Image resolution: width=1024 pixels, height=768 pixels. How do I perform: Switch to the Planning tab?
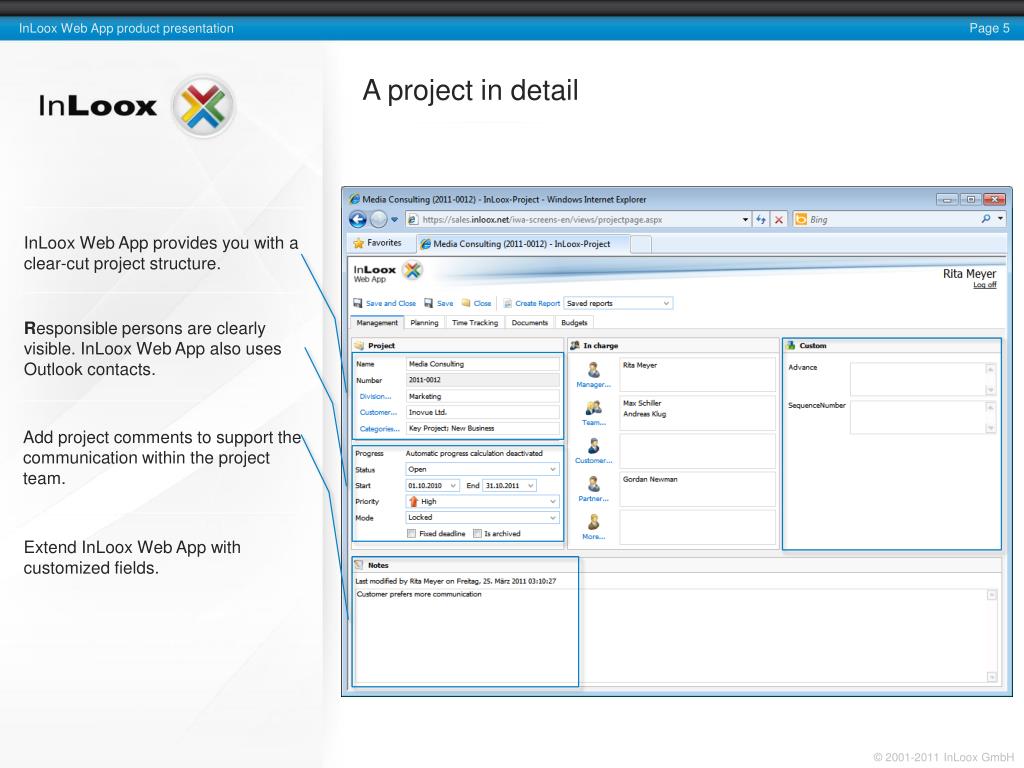424,323
